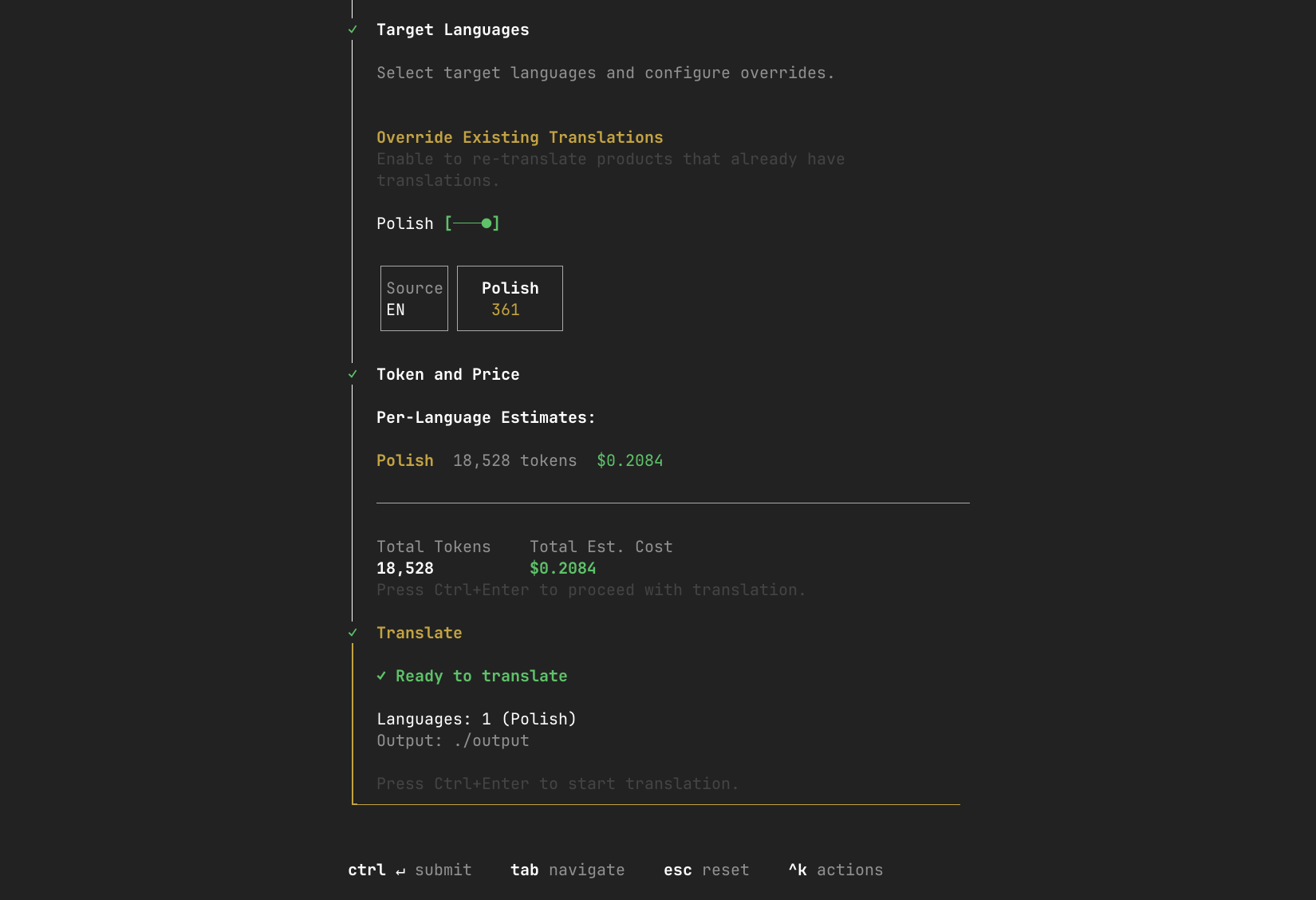Viewport: 1316px width, 900px height.
Task: Click the checkmark beside Target Languages
Action: (x=352, y=30)
